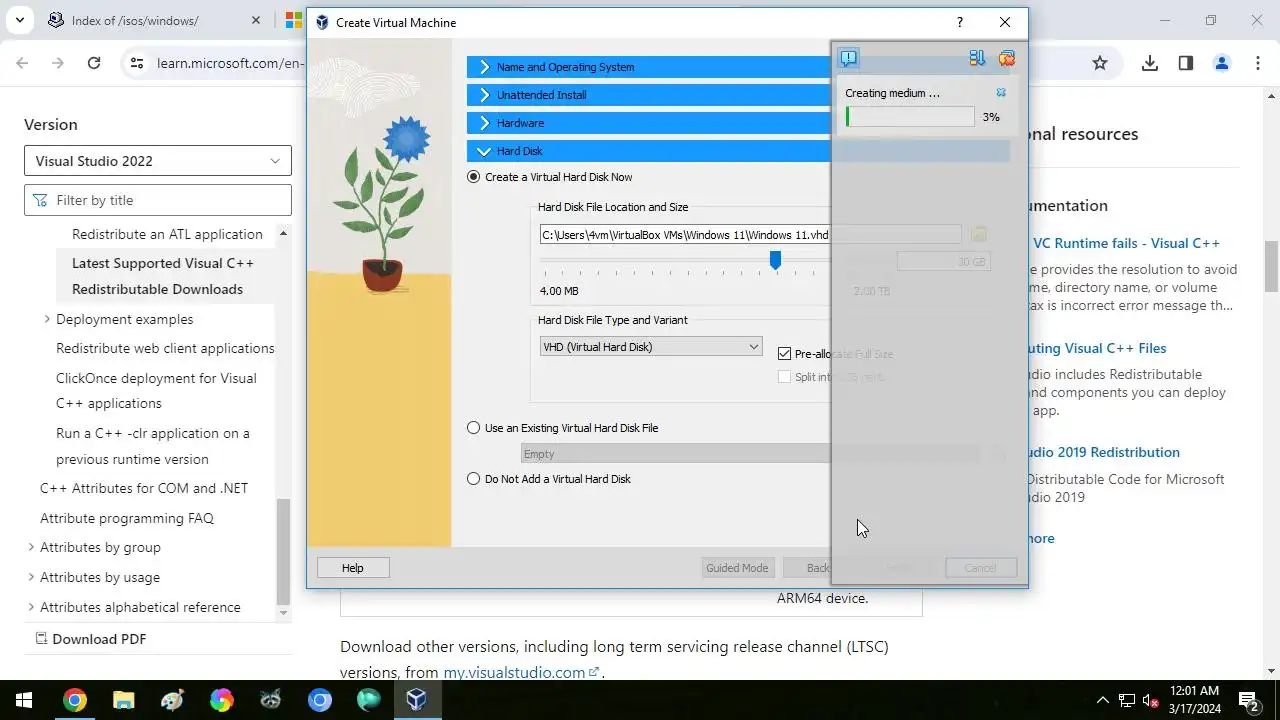Close the Index of /isos/windows/ tab
1280x720 pixels.
[256, 20]
